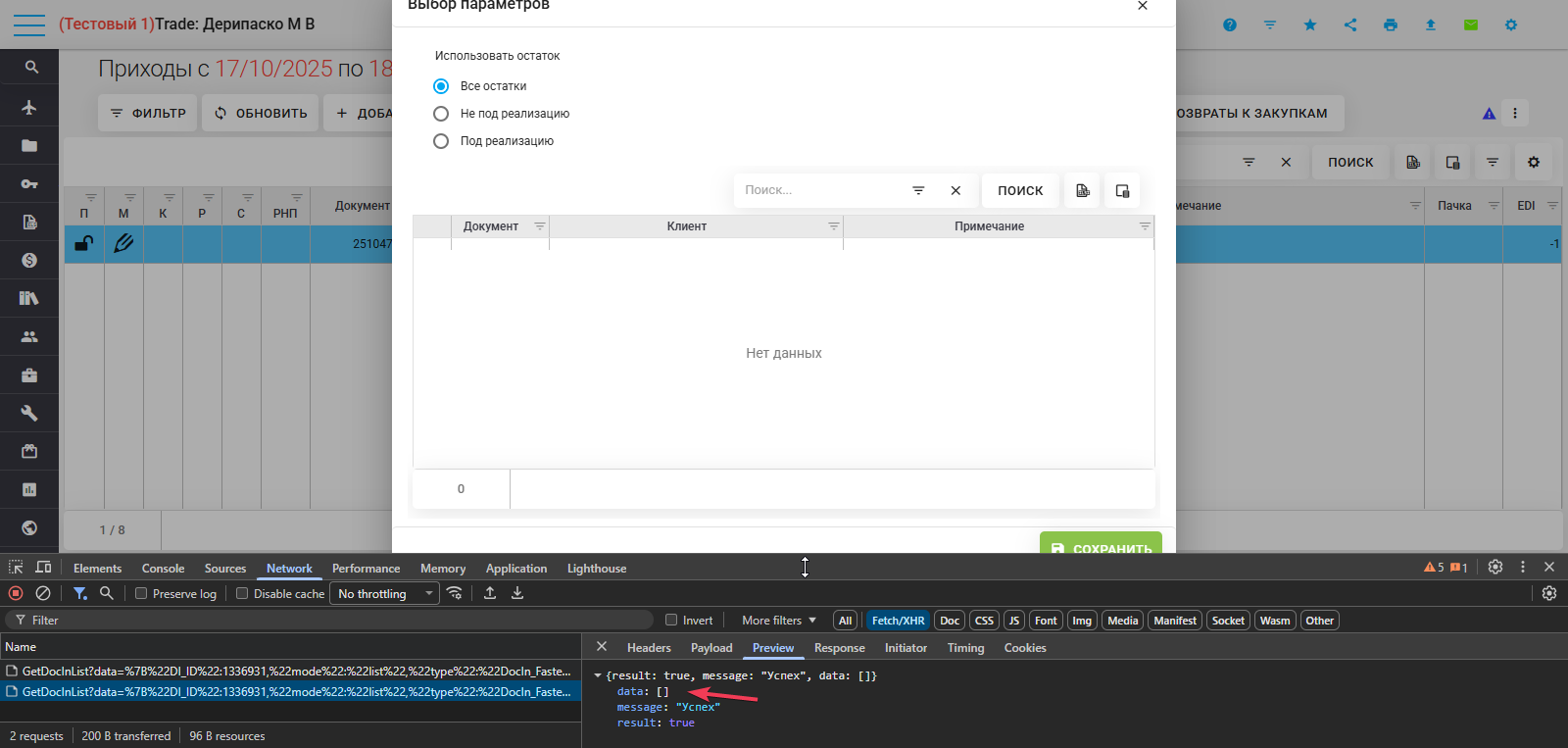Open the globe icon in sidebar
The height and width of the screenshot is (748, 1568).
pos(29,527)
